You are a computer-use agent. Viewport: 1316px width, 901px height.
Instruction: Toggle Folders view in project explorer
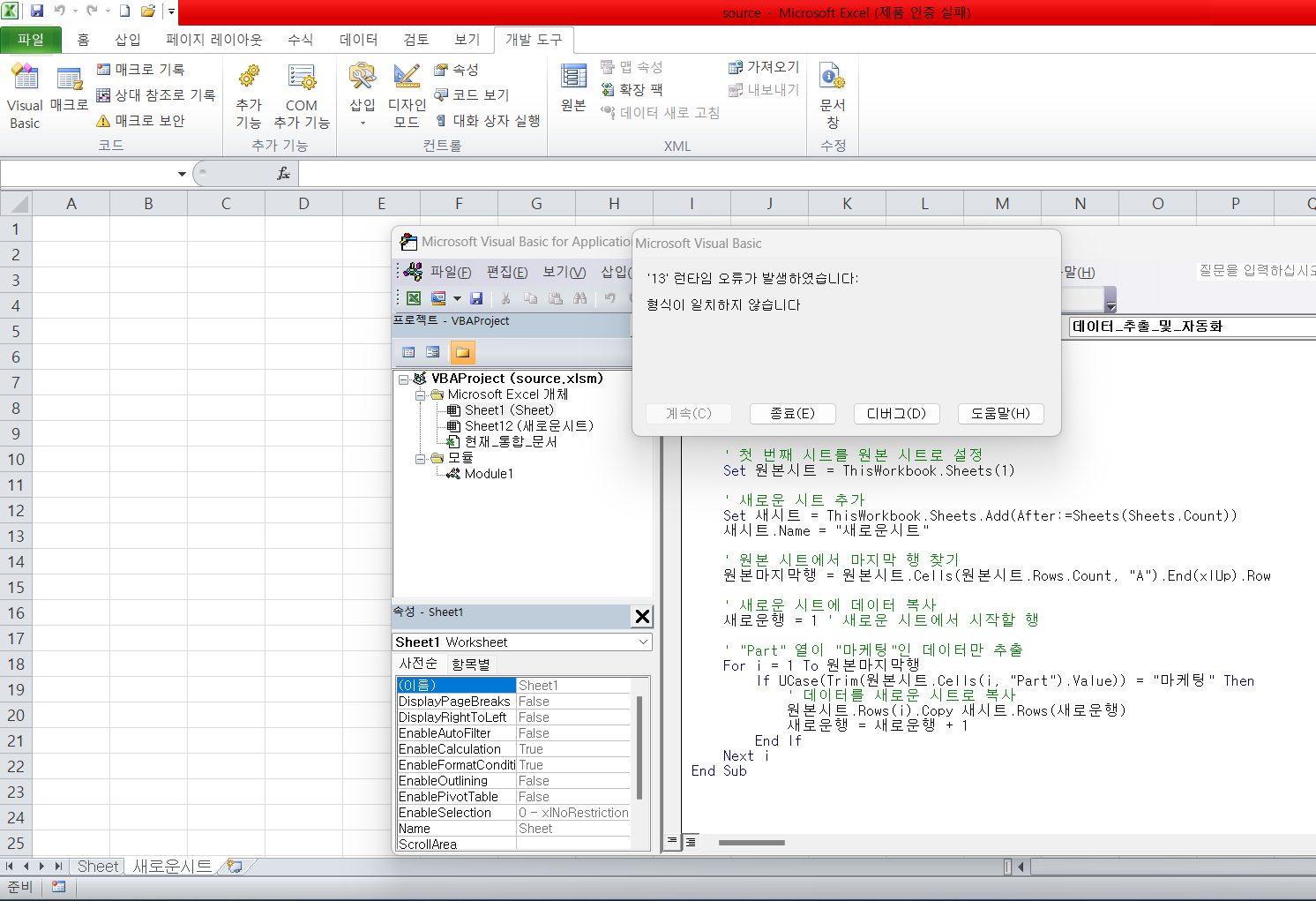tap(462, 352)
